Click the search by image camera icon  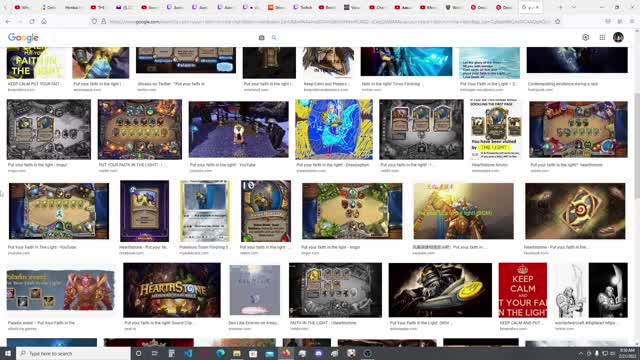[261, 38]
